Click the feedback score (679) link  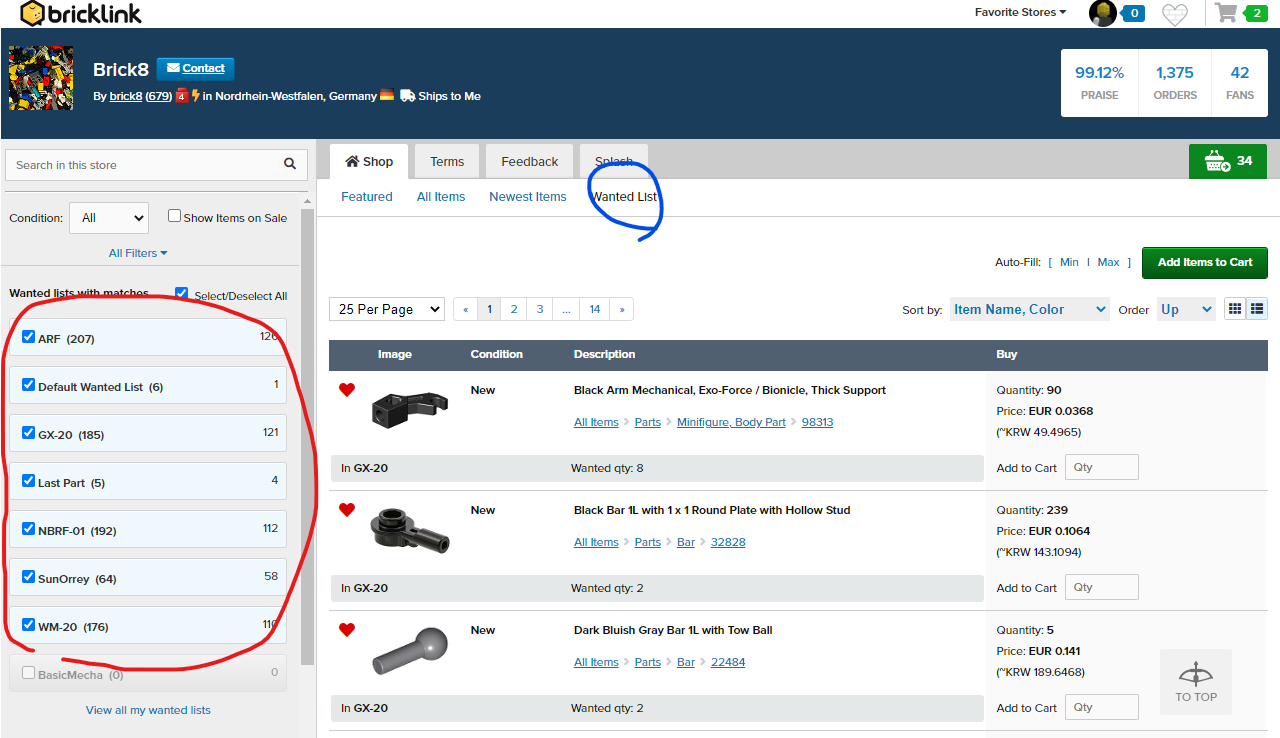click(x=159, y=96)
